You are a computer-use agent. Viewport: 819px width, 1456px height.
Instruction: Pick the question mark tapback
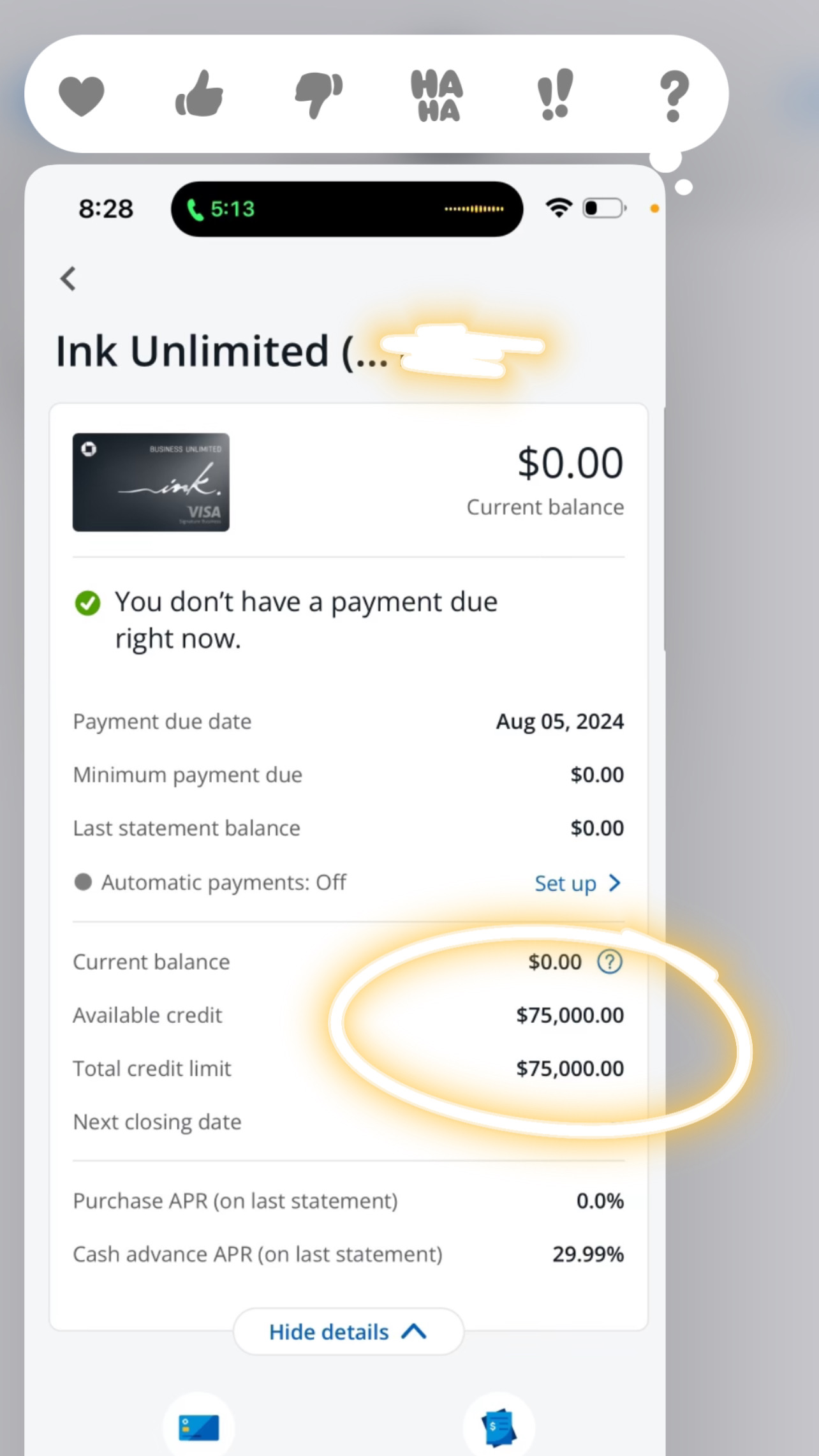(674, 96)
